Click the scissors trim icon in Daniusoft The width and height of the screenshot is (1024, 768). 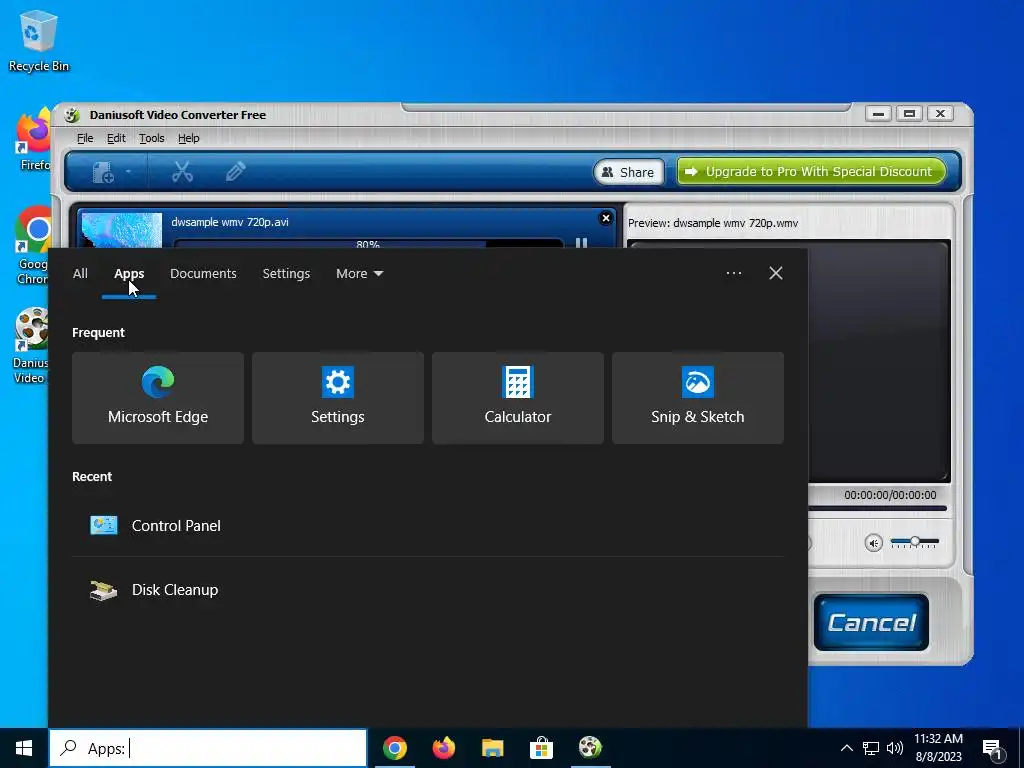coord(182,172)
